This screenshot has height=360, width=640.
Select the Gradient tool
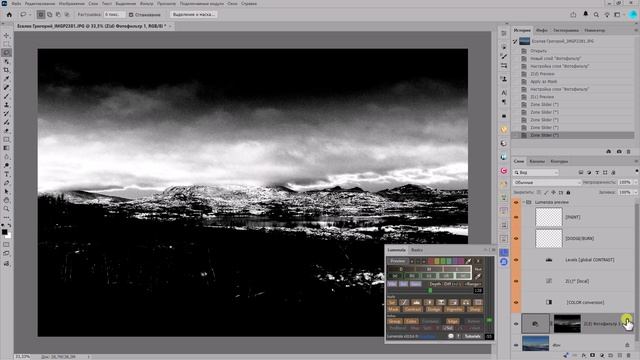click(6, 148)
